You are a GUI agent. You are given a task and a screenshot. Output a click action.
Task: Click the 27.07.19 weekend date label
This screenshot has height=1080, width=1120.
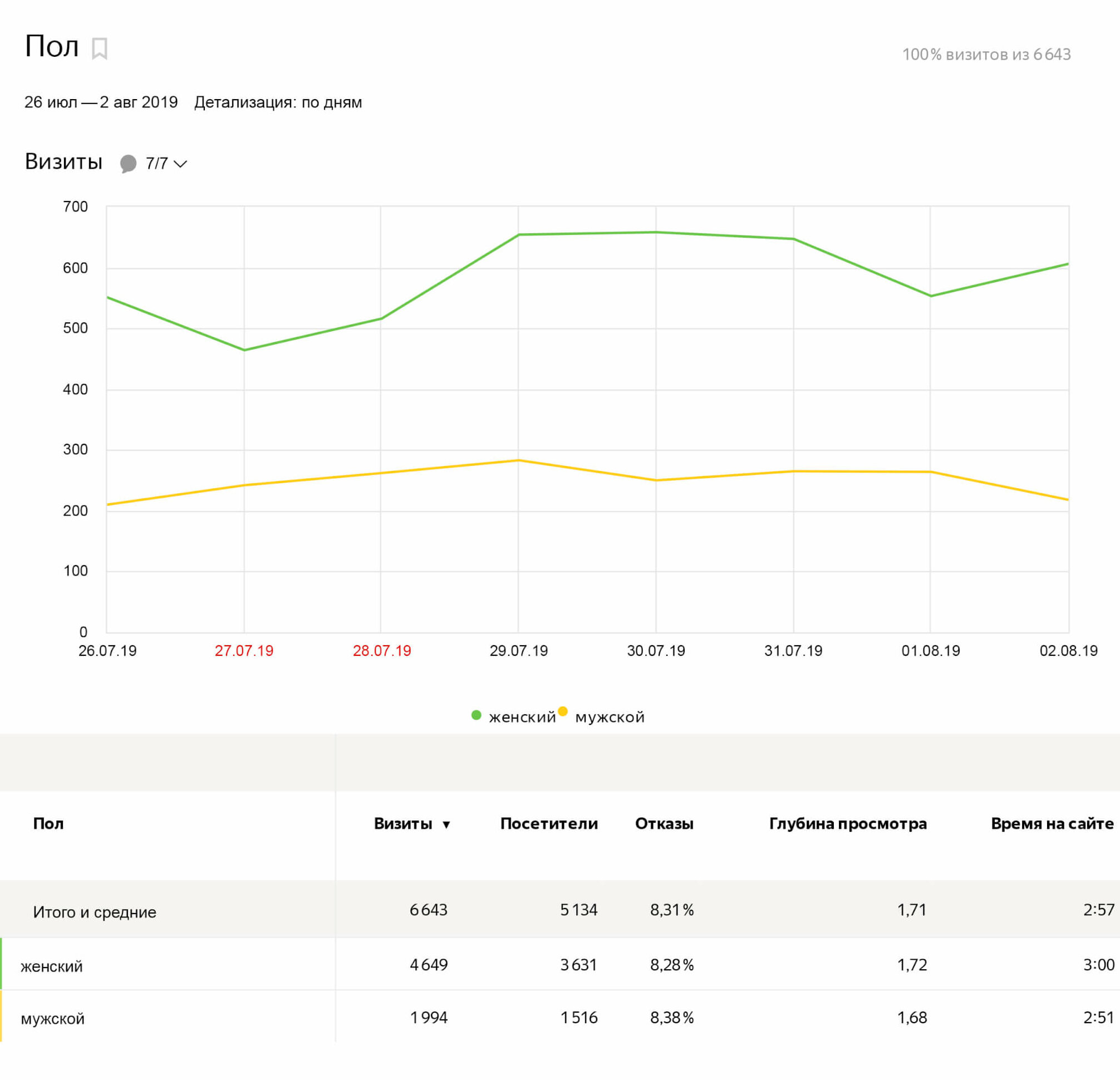click(x=244, y=650)
